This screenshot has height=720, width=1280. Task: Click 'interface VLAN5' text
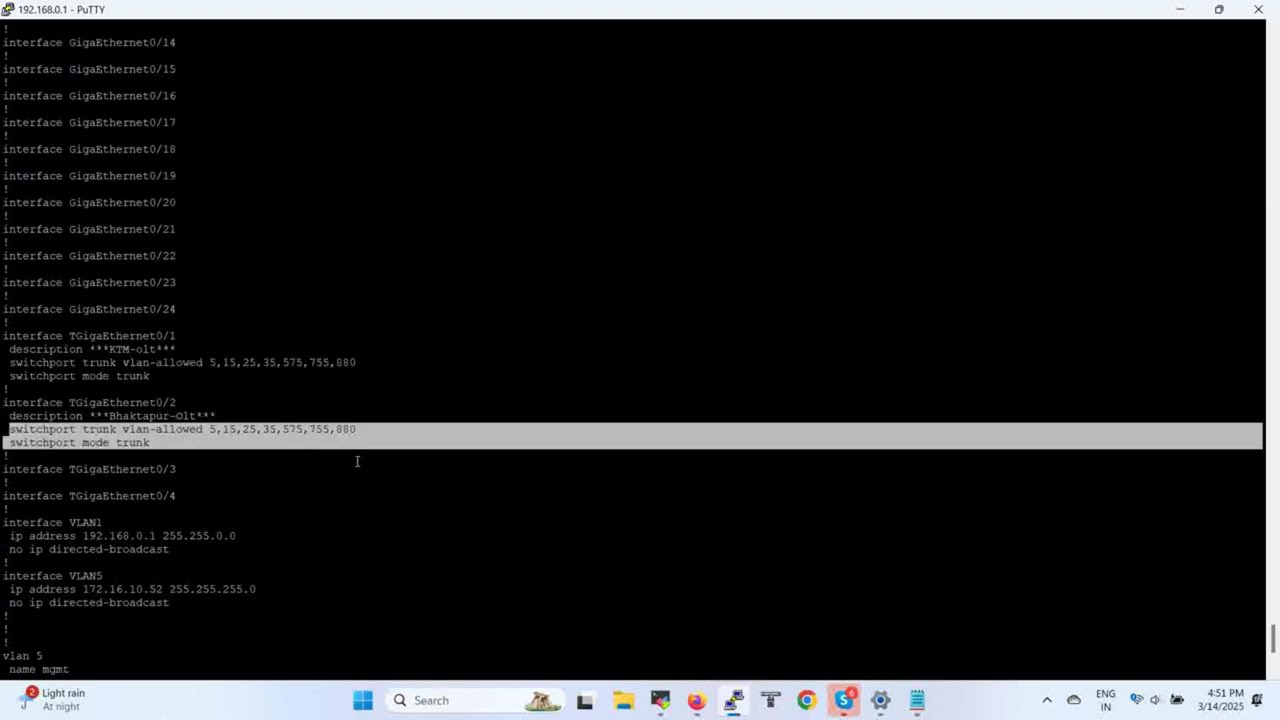click(x=52, y=576)
